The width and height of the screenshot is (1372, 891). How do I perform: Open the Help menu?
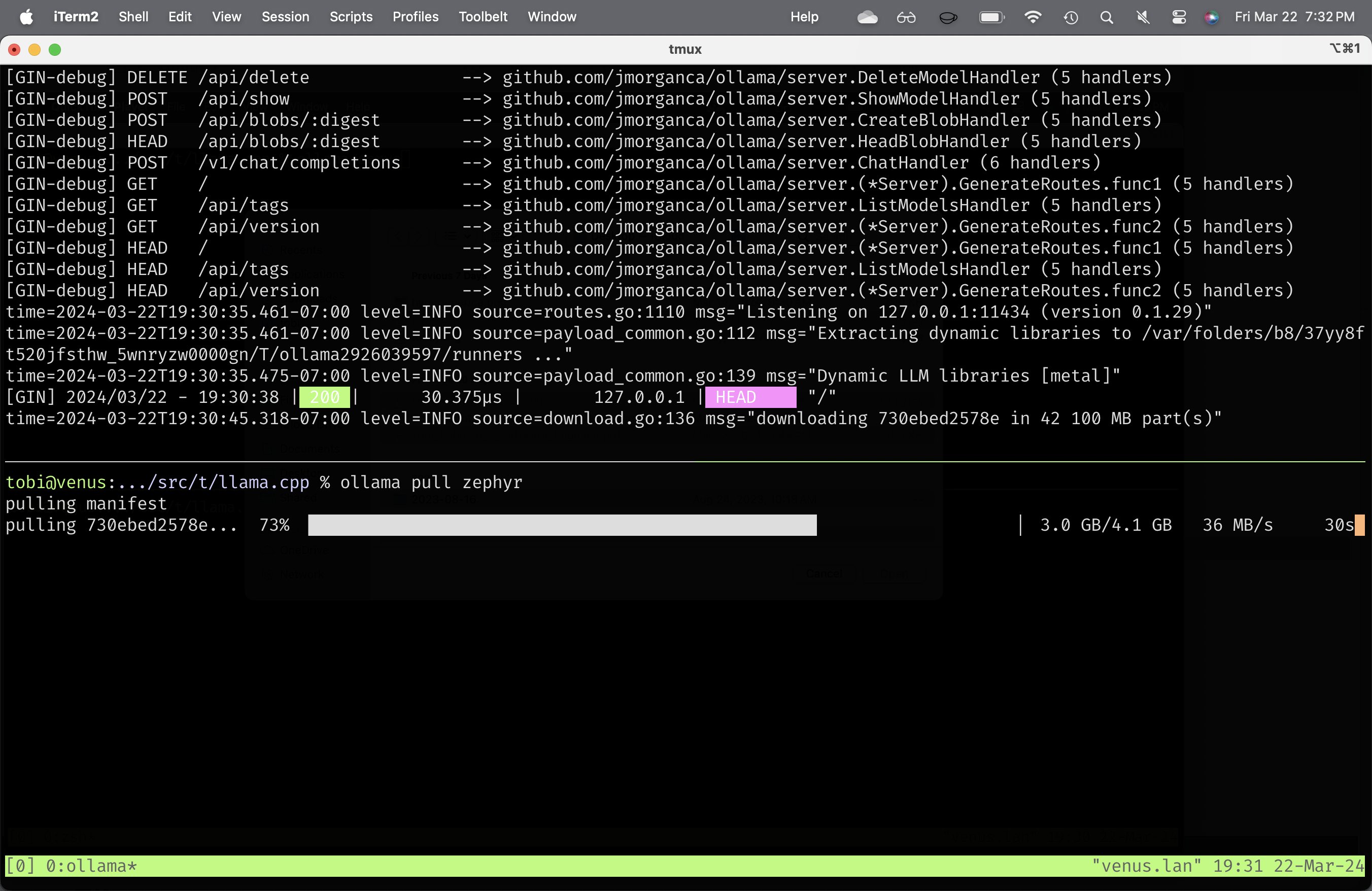(x=804, y=17)
